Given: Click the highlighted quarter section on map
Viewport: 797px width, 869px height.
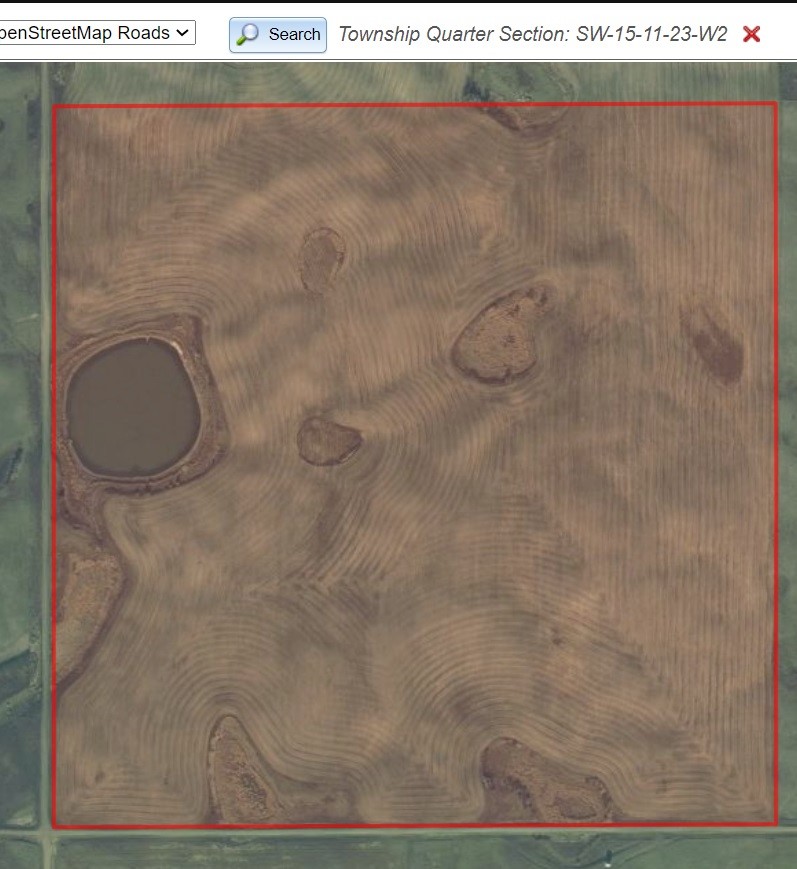Looking at the screenshot, I should (x=415, y=464).
